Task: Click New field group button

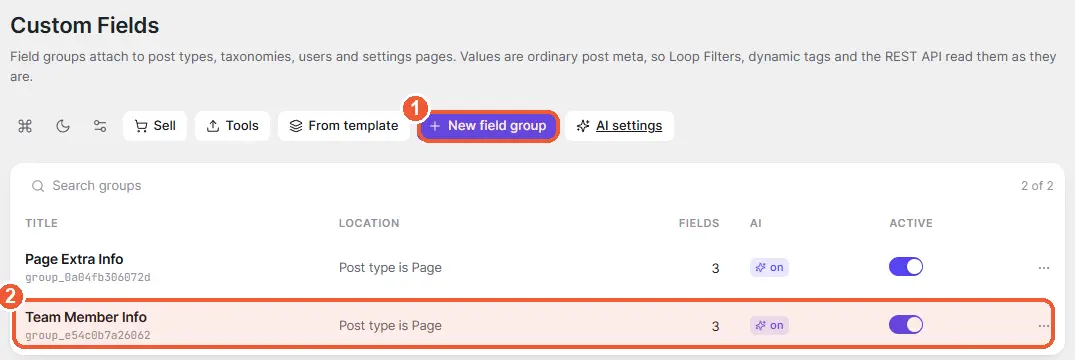Action: [488, 126]
